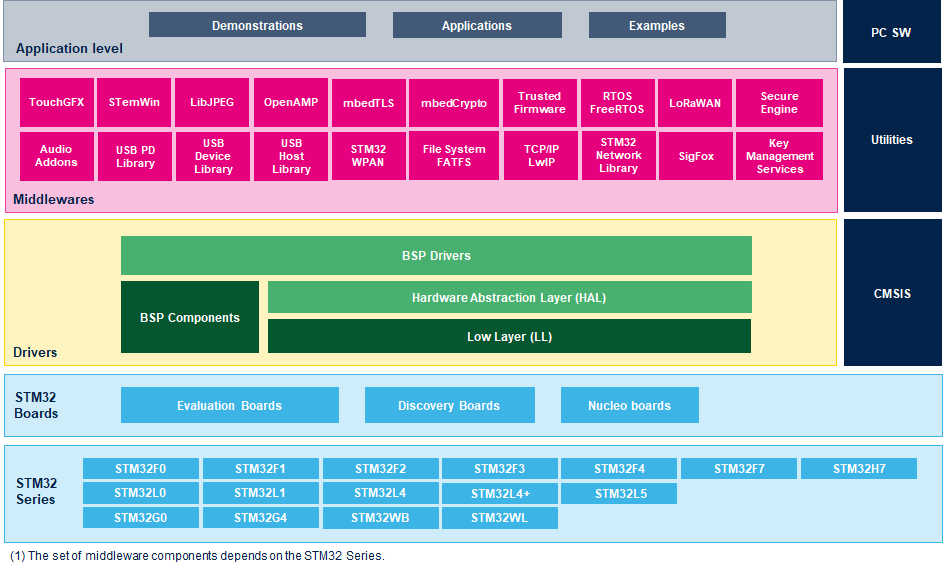This screenshot has height=570, width=943.
Task: Click the Application level label
Action: (69, 49)
